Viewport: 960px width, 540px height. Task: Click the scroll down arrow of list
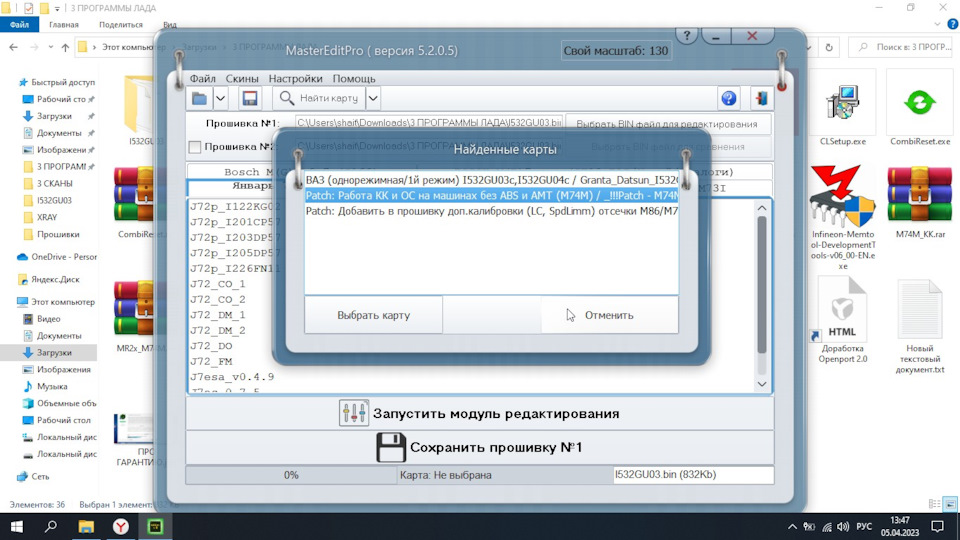pos(762,384)
